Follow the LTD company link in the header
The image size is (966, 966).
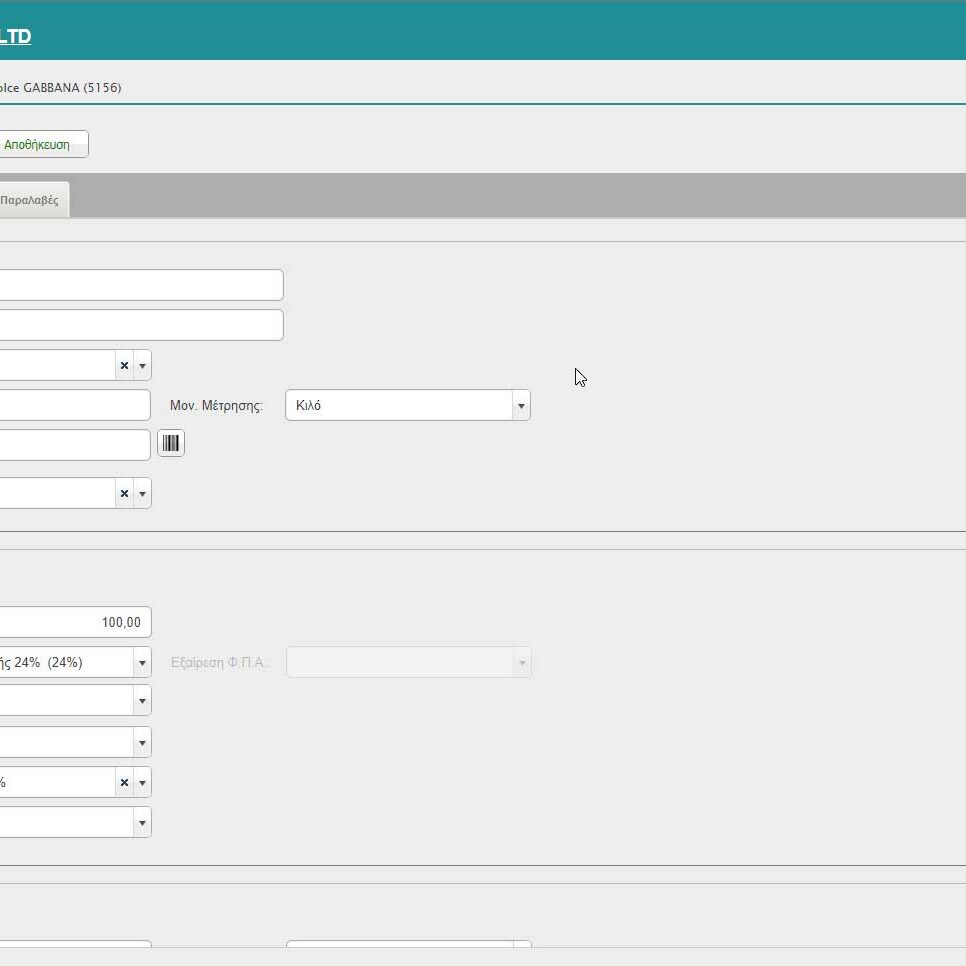coord(15,37)
